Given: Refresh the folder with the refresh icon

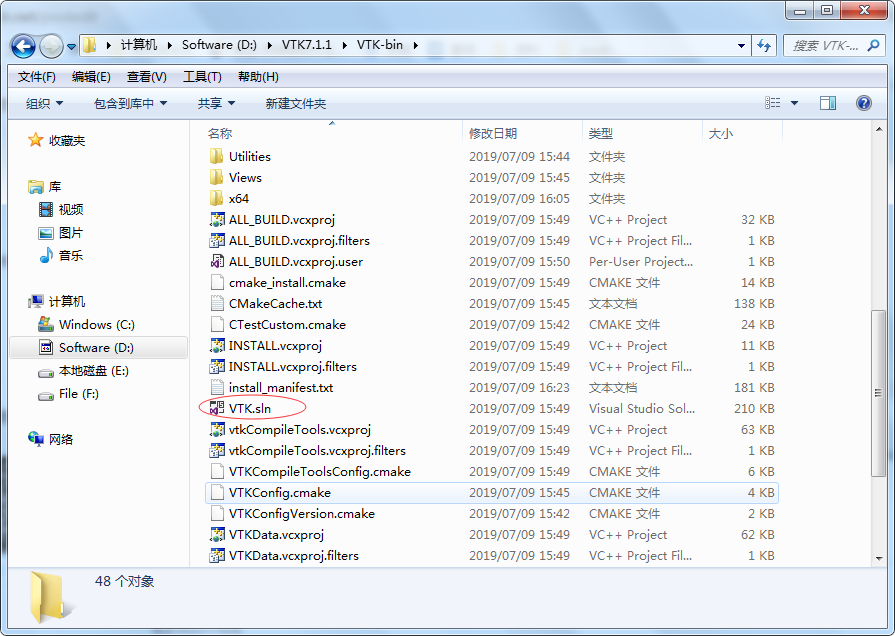Looking at the screenshot, I should pos(763,46).
